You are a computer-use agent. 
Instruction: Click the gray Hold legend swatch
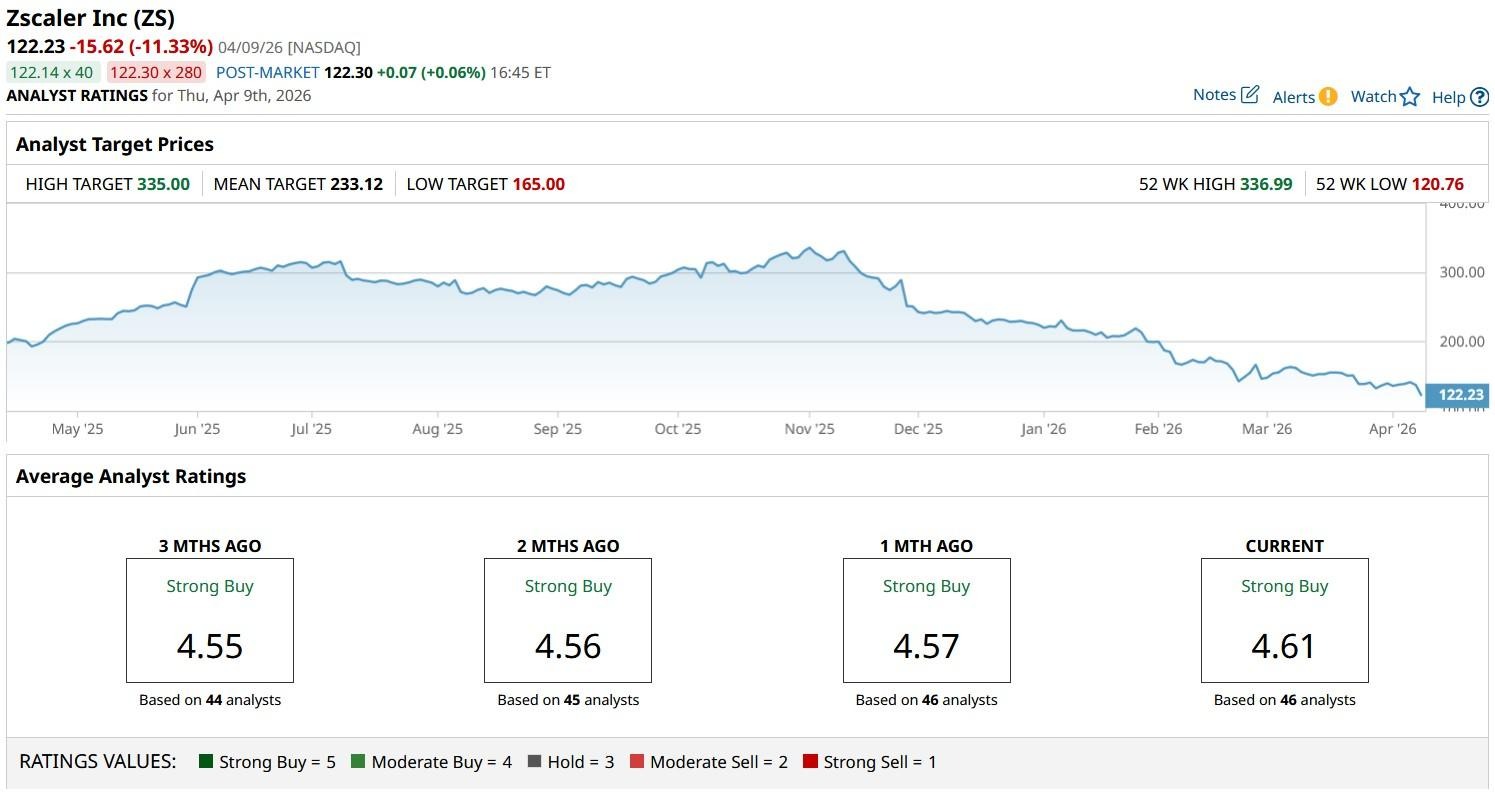tap(534, 761)
